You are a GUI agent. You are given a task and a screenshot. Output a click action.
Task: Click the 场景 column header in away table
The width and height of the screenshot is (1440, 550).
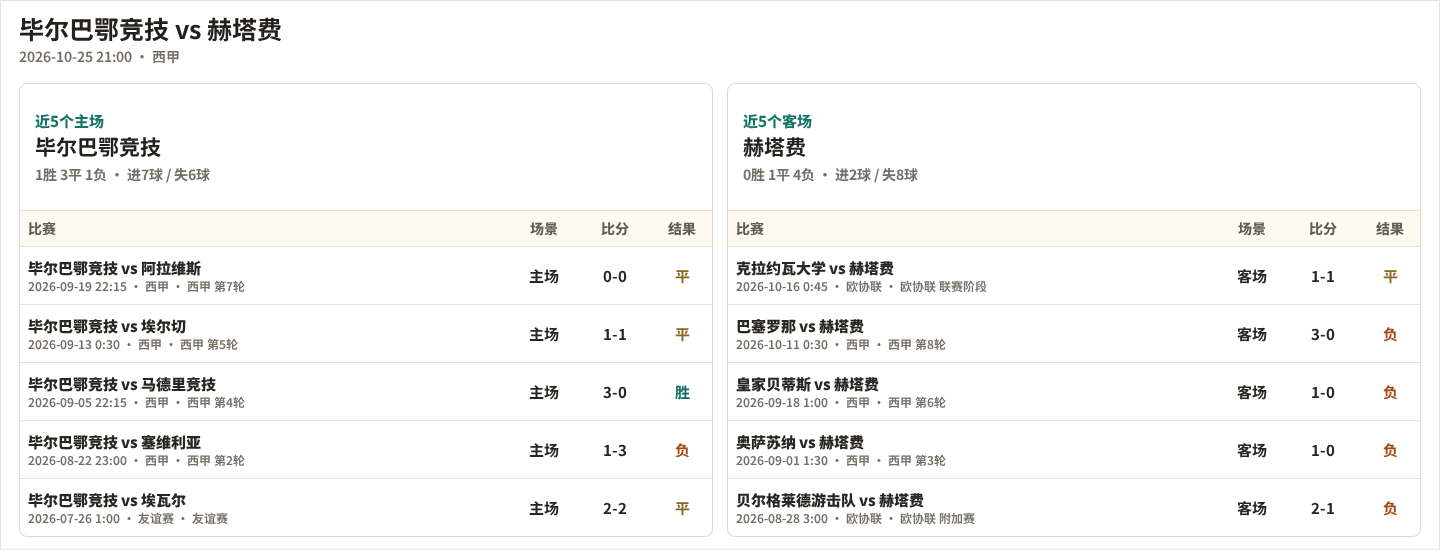[1252, 229]
